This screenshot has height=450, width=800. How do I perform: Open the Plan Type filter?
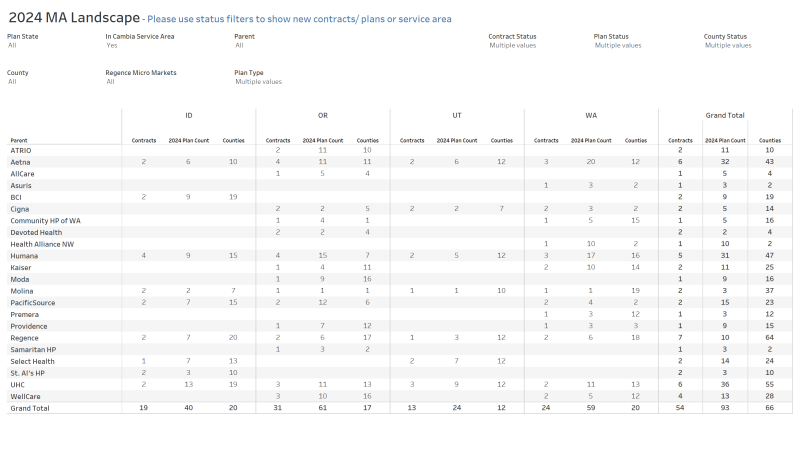tap(258, 82)
